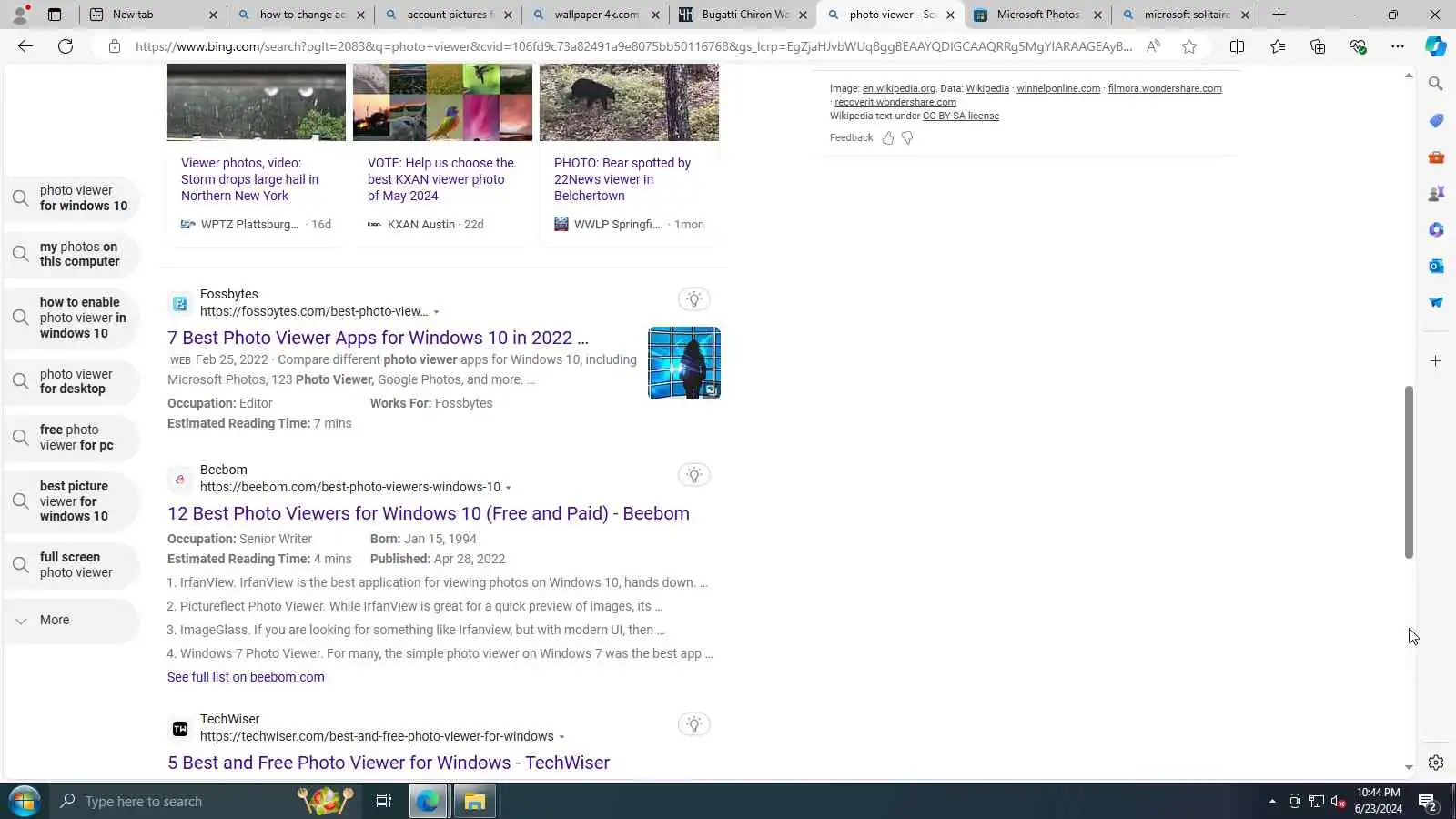
Task: Click taskbar search box
Action: pos(205,802)
